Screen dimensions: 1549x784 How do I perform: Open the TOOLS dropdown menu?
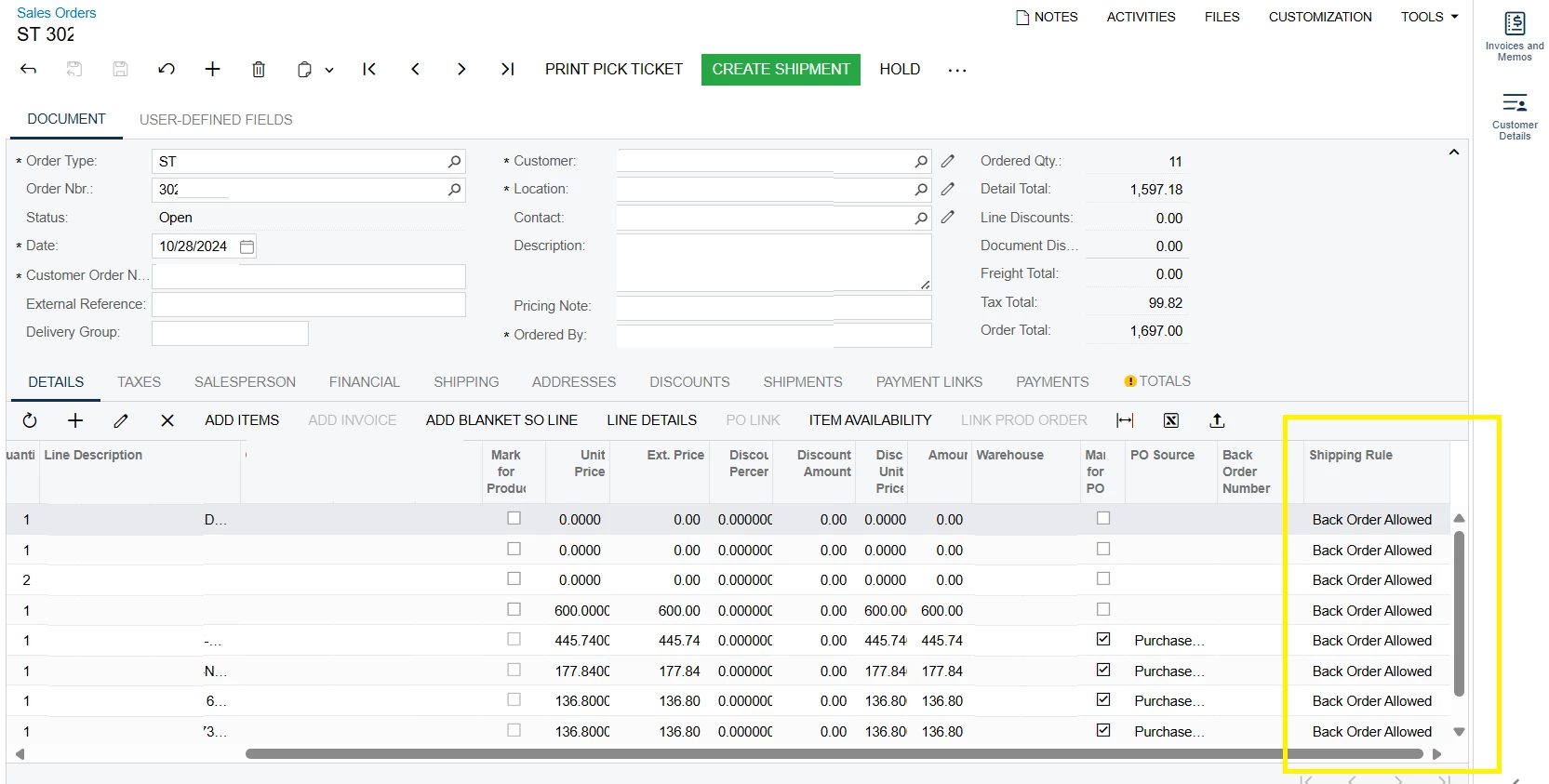[x=1430, y=17]
